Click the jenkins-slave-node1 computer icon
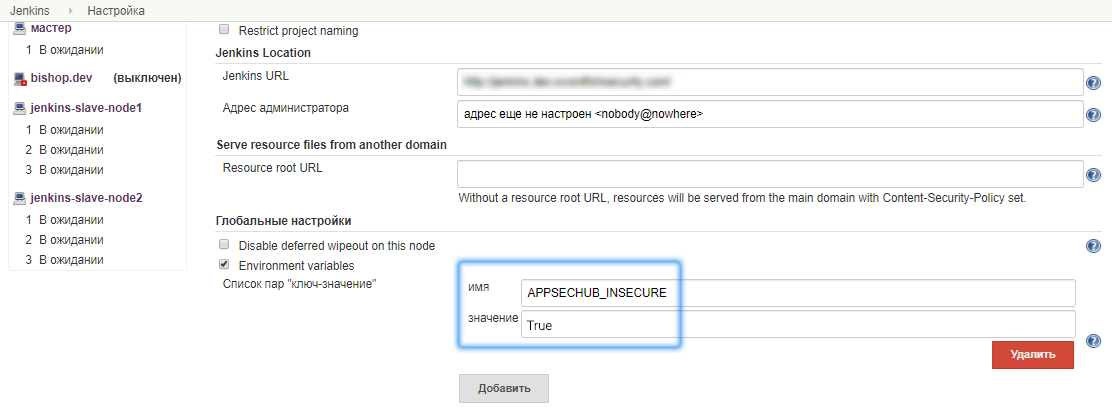1112x411 pixels. (20, 108)
